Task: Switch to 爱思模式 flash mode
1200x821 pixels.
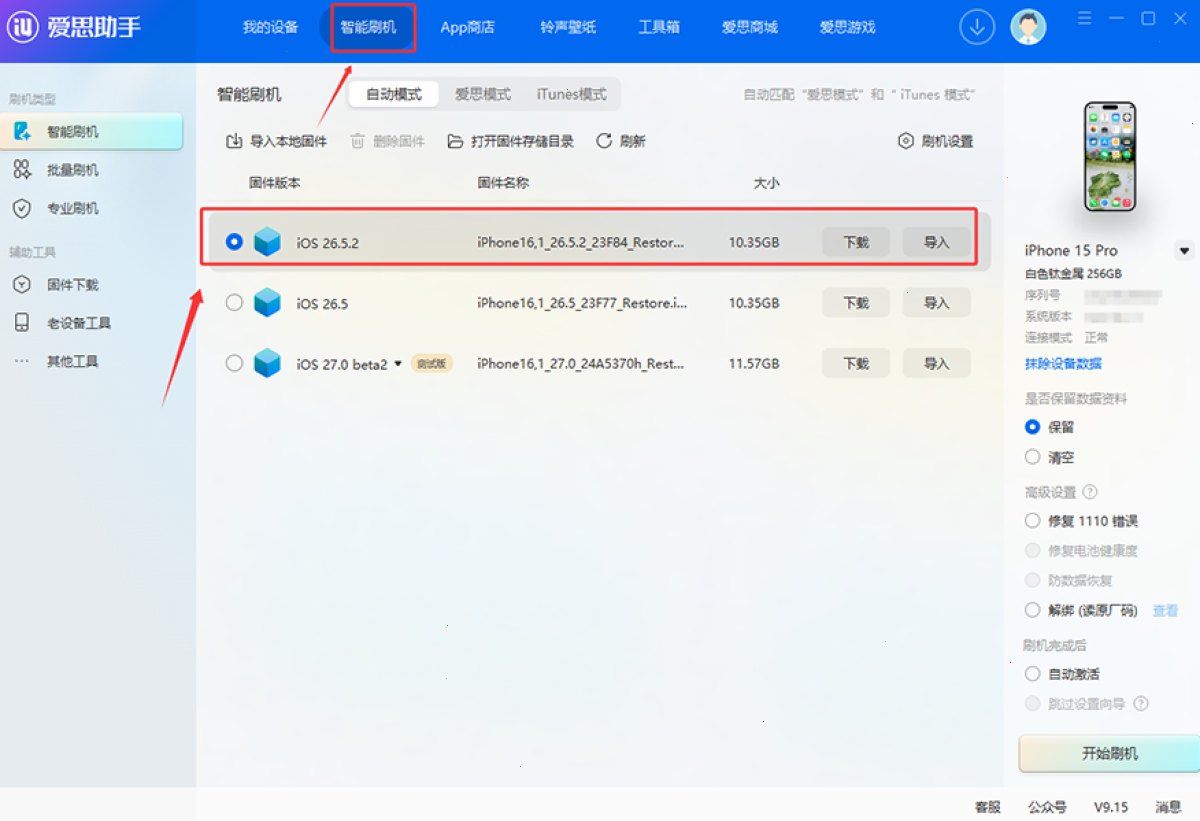Action: tap(483, 94)
